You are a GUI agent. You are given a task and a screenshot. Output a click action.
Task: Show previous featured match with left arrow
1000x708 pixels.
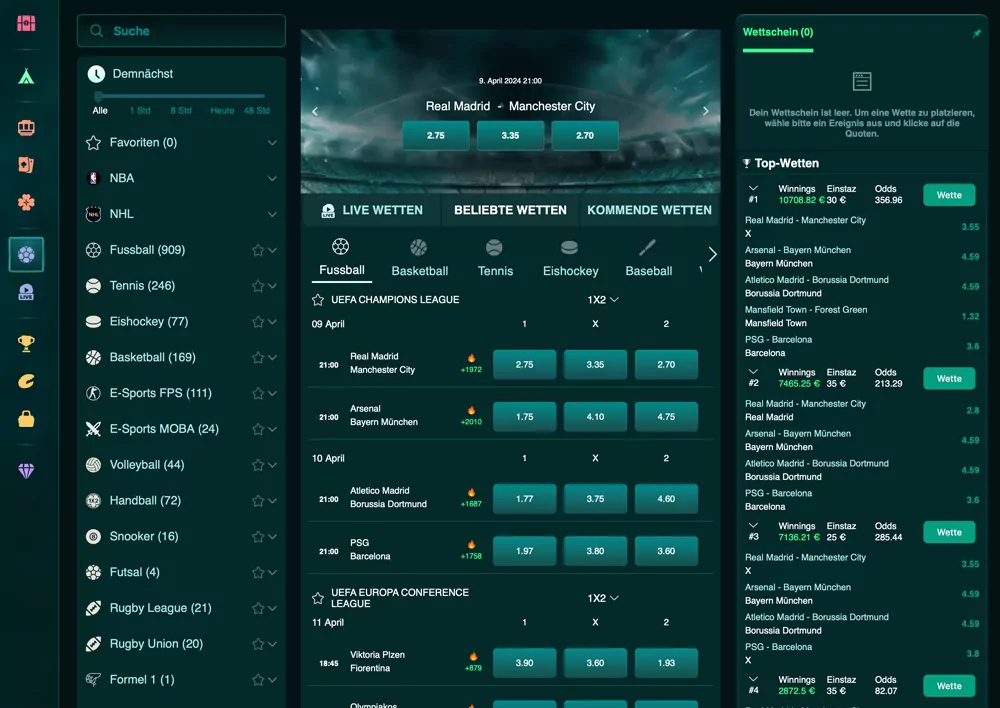pyautogui.click(x=315, y=111)
